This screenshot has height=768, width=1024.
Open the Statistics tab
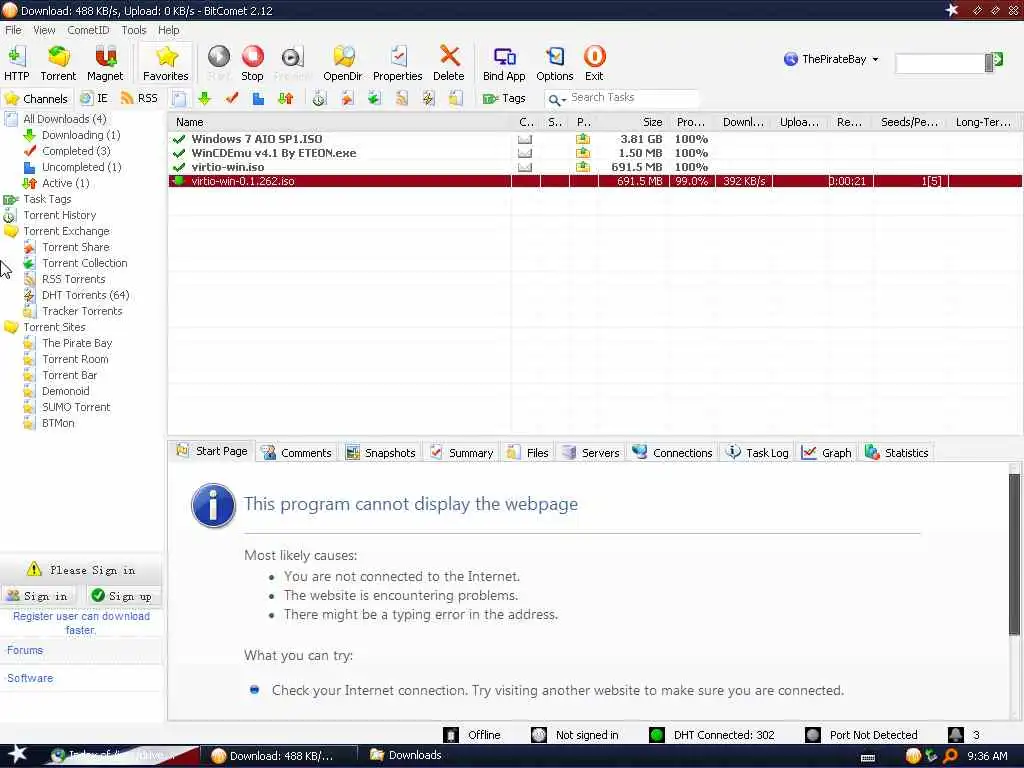click(x=897, y=453)
